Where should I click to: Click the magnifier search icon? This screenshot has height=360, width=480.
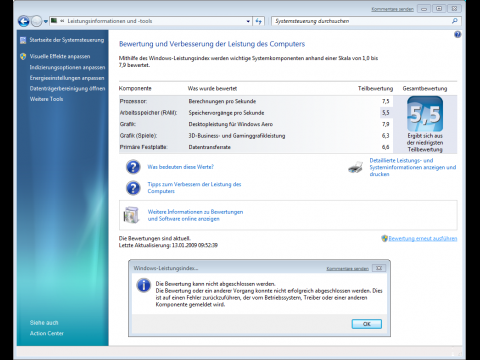point(455,21)
